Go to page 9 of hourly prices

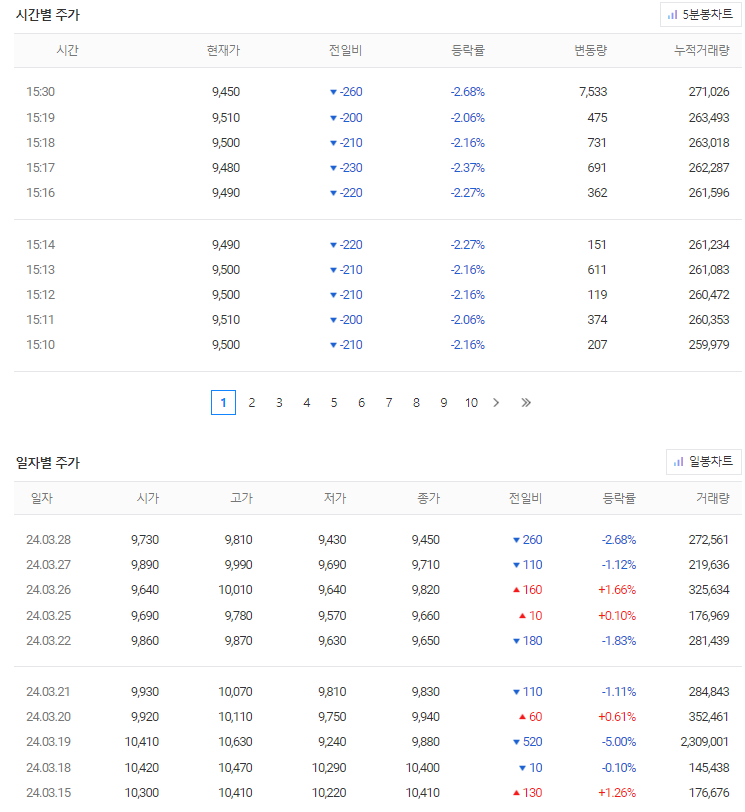[x=444, y=402]
